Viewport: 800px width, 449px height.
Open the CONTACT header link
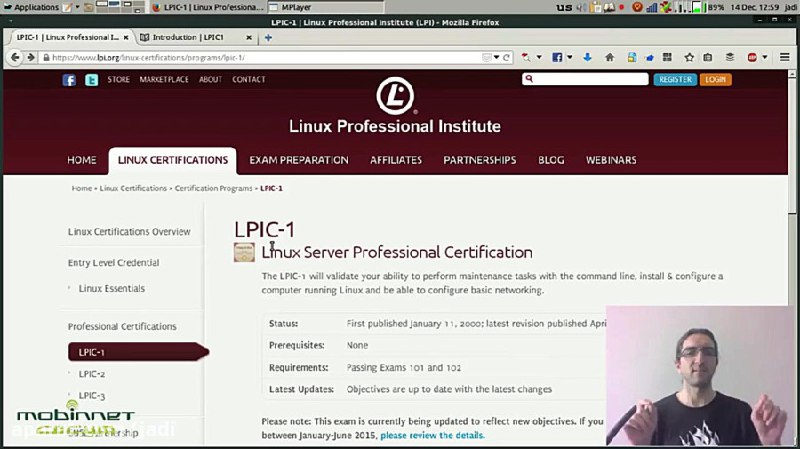tap(248, 80)
